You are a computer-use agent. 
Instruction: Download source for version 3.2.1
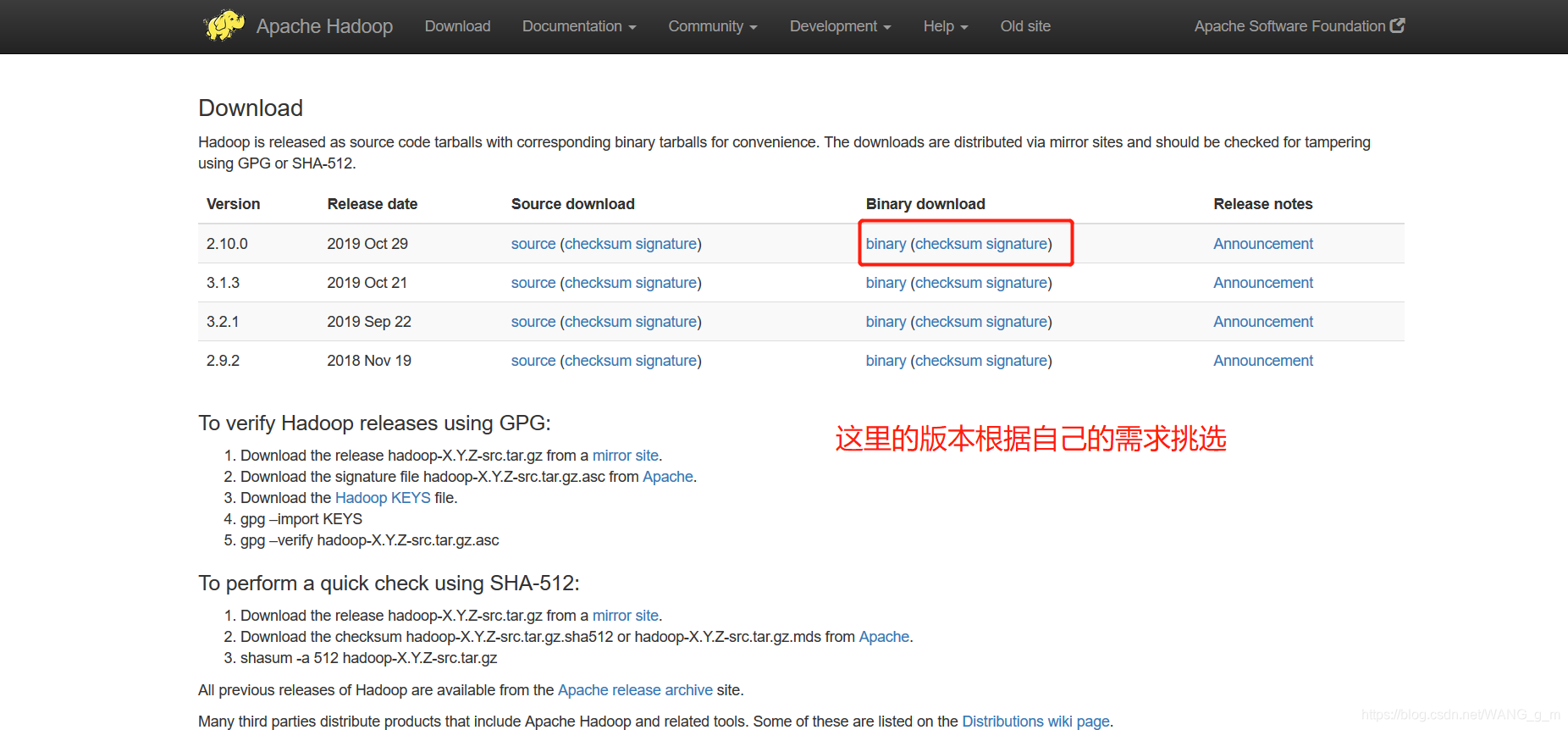(533, 322)
